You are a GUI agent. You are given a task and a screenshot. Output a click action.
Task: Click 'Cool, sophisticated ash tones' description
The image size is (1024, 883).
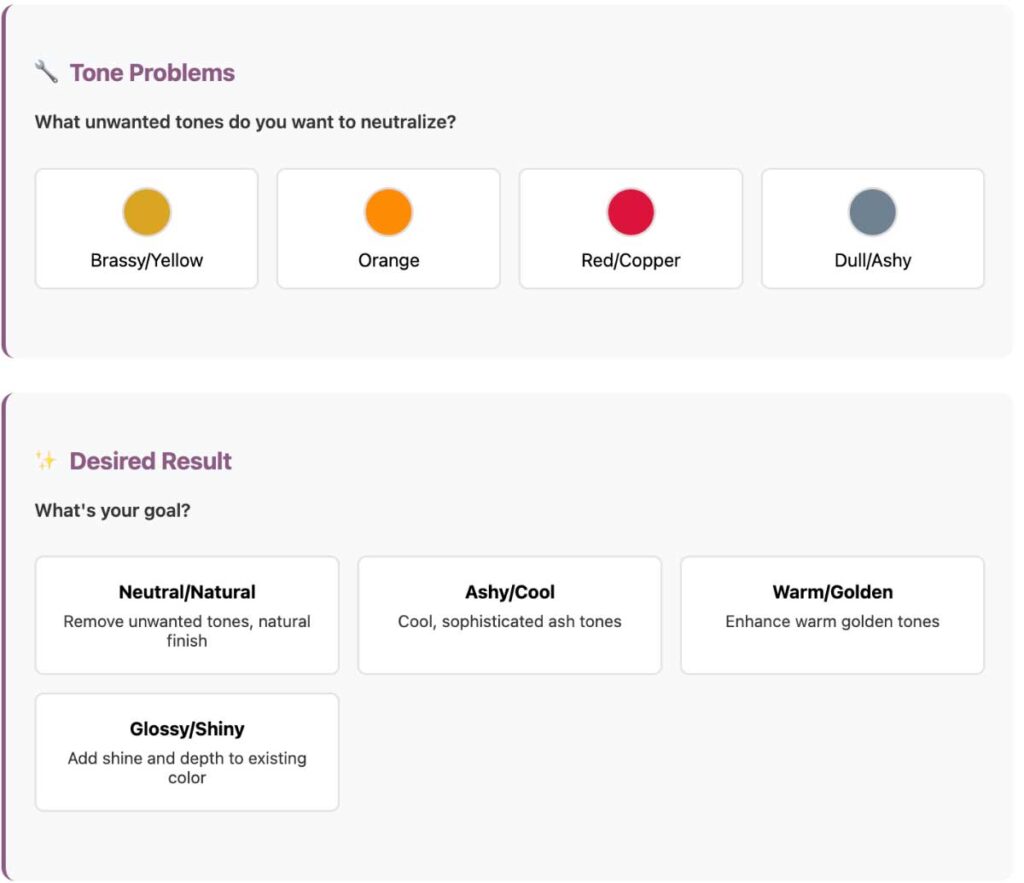(509, 621)
